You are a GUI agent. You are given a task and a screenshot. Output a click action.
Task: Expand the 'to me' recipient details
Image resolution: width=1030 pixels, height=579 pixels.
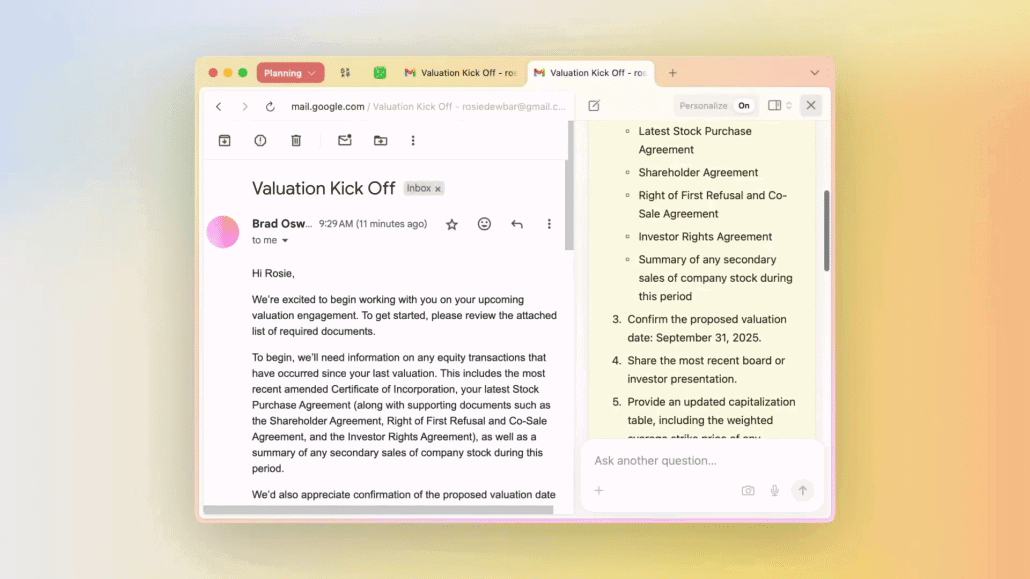[284, 241]
